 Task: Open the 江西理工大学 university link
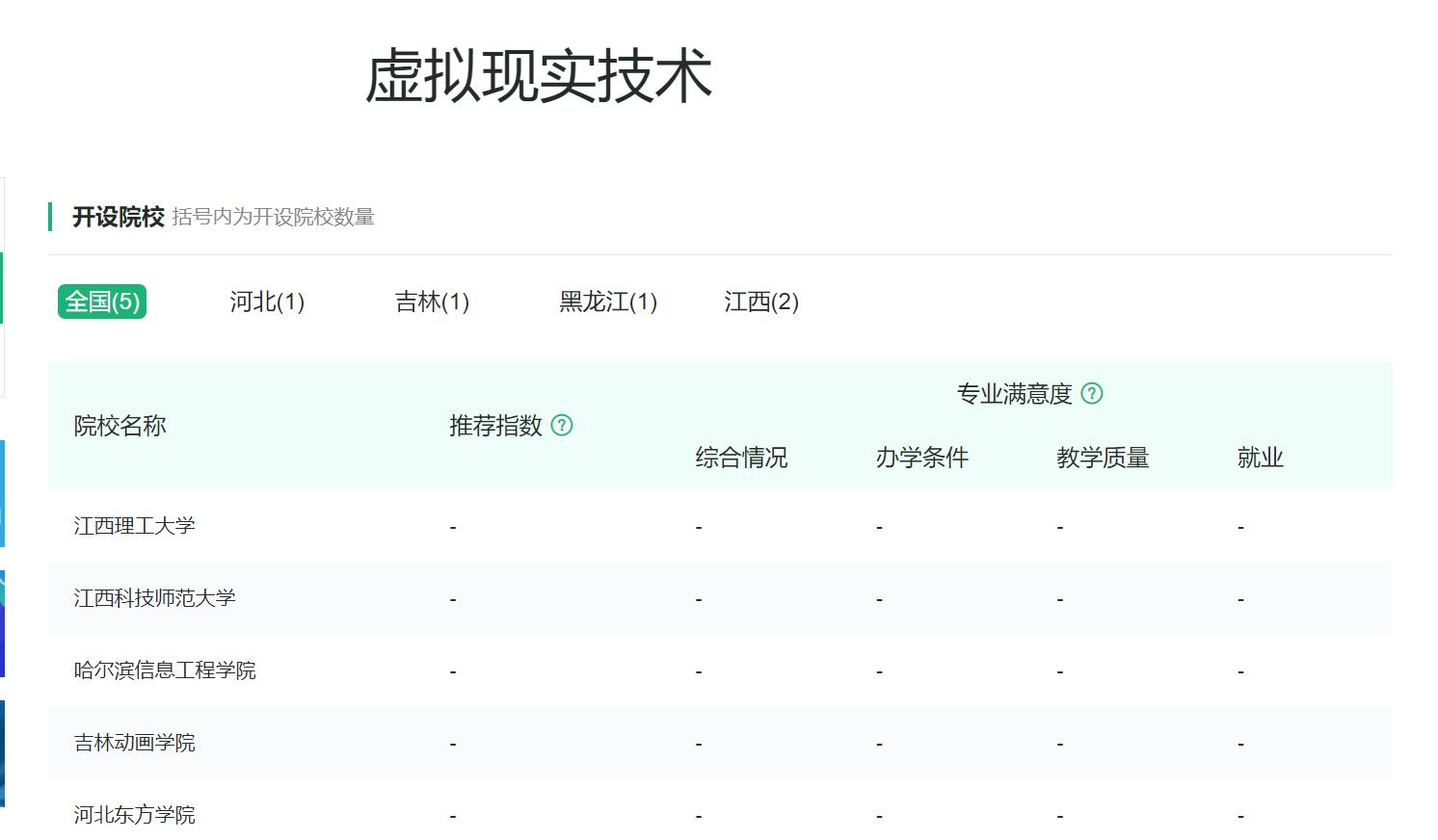point(133,526)
